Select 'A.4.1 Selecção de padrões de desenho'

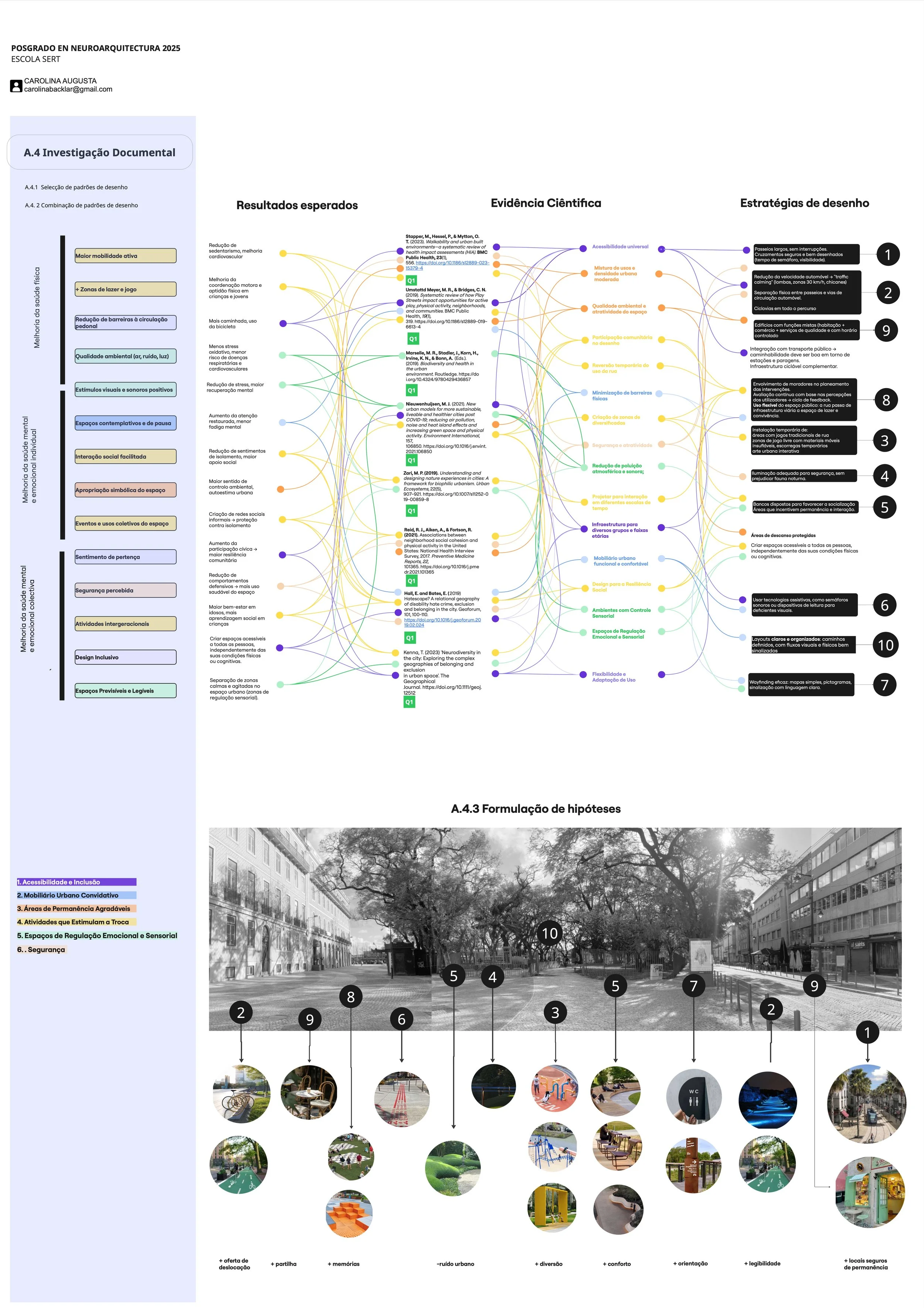77,187
